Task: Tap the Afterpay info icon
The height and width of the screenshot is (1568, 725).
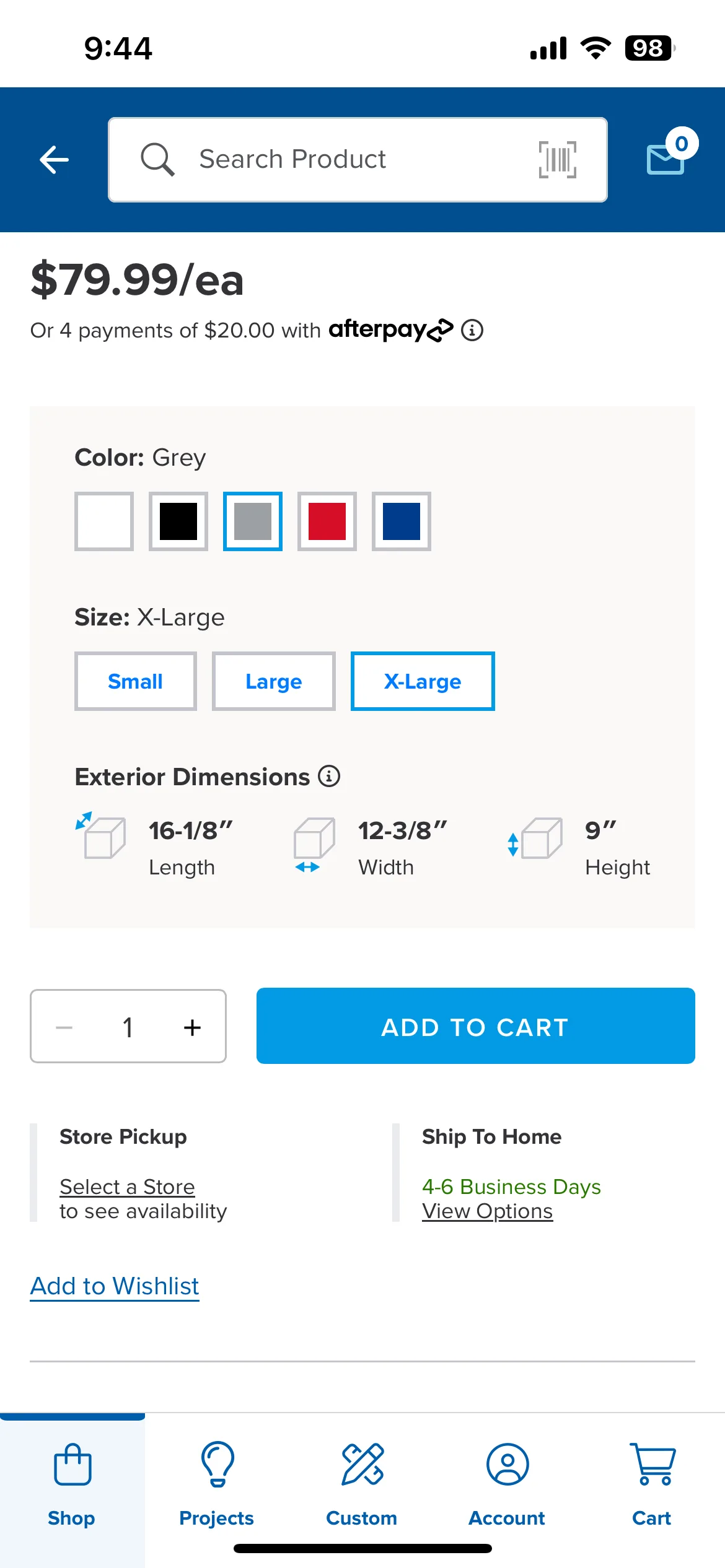Action: [472, 330]
